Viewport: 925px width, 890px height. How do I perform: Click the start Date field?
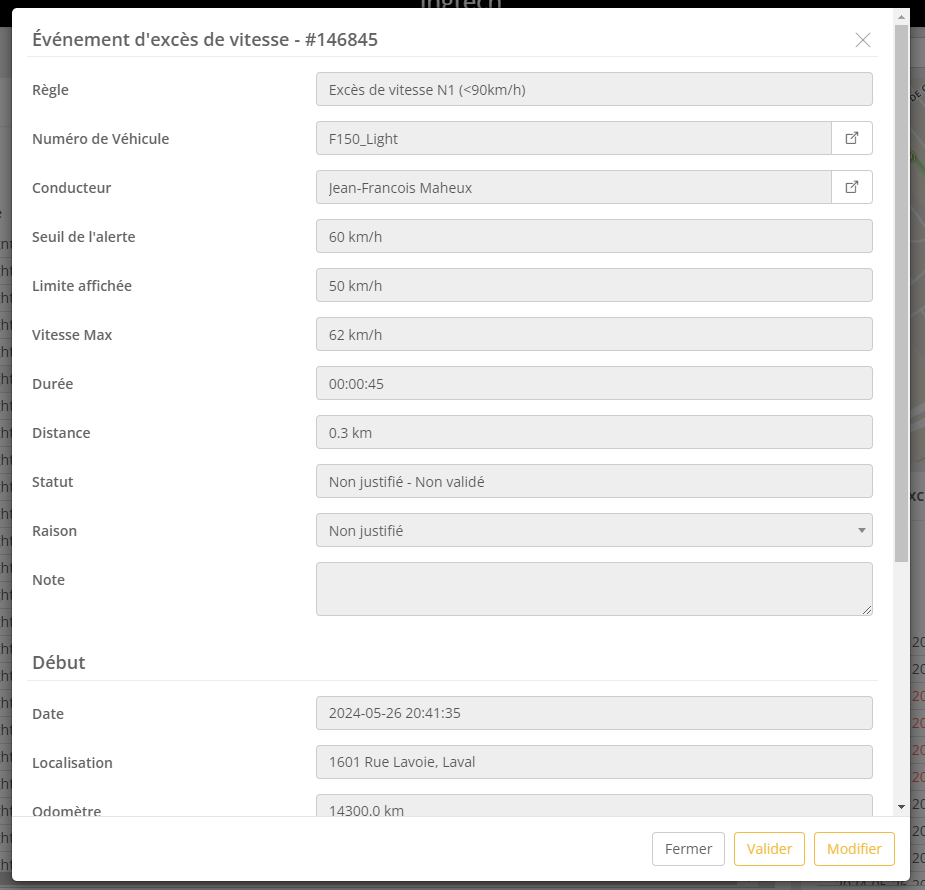(x=593, y=713)
